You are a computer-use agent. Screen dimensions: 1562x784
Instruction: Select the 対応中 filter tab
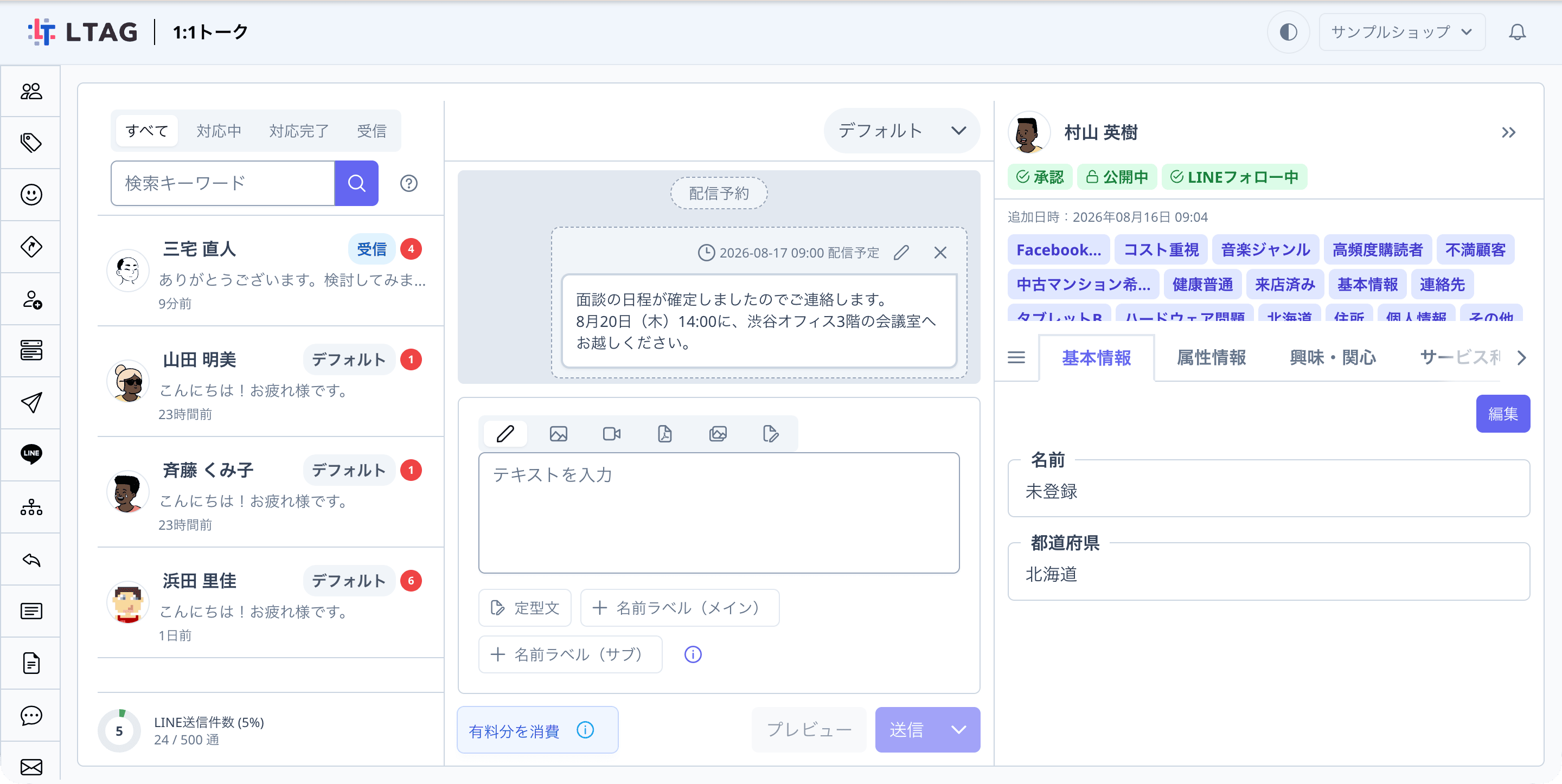[x=218, y=130]
